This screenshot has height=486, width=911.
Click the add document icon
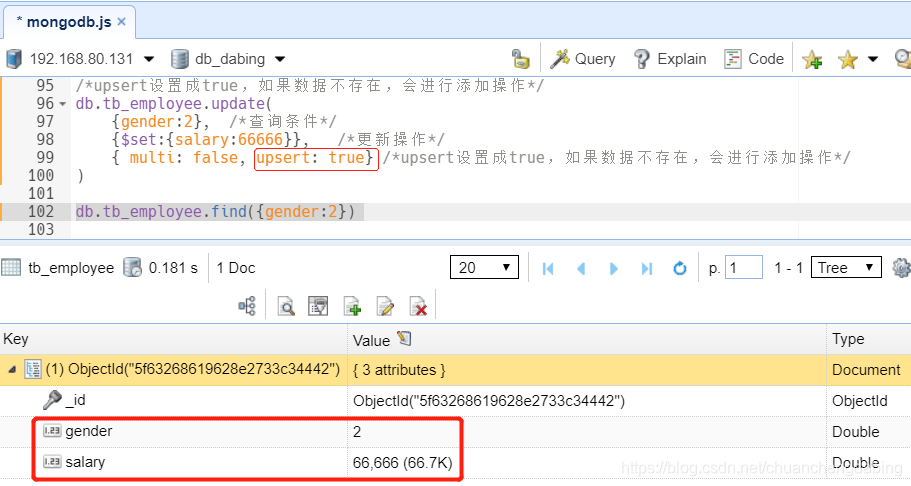click(x=352, y=306)
